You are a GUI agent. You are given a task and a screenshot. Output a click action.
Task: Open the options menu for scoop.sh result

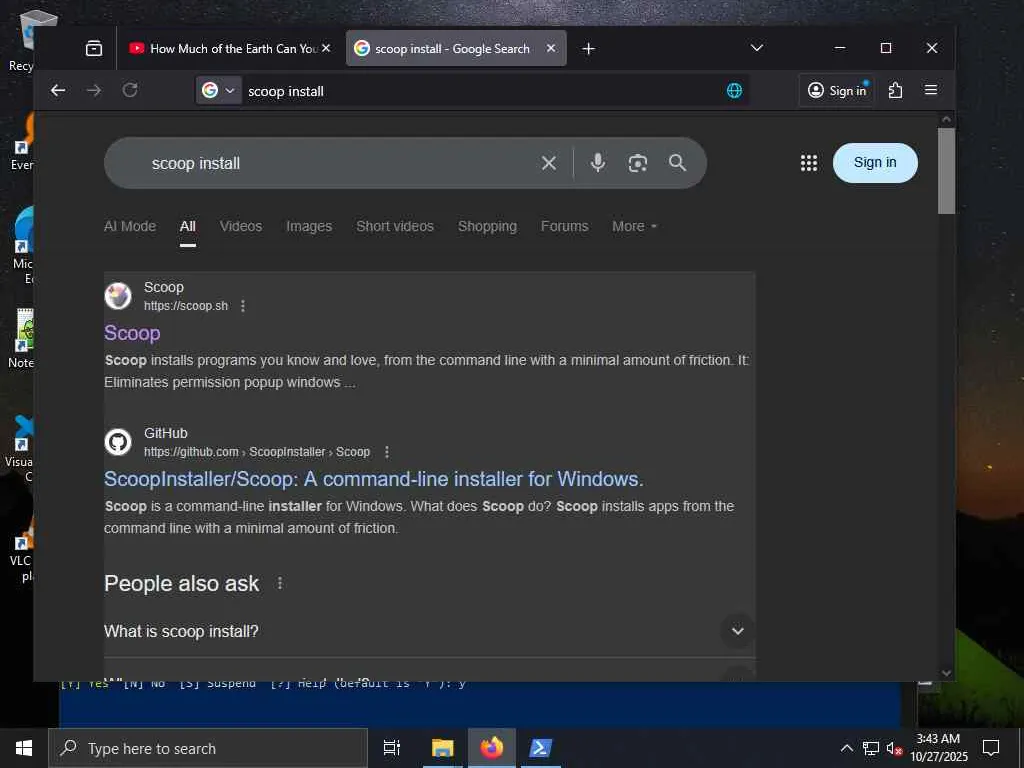point(243,306)
